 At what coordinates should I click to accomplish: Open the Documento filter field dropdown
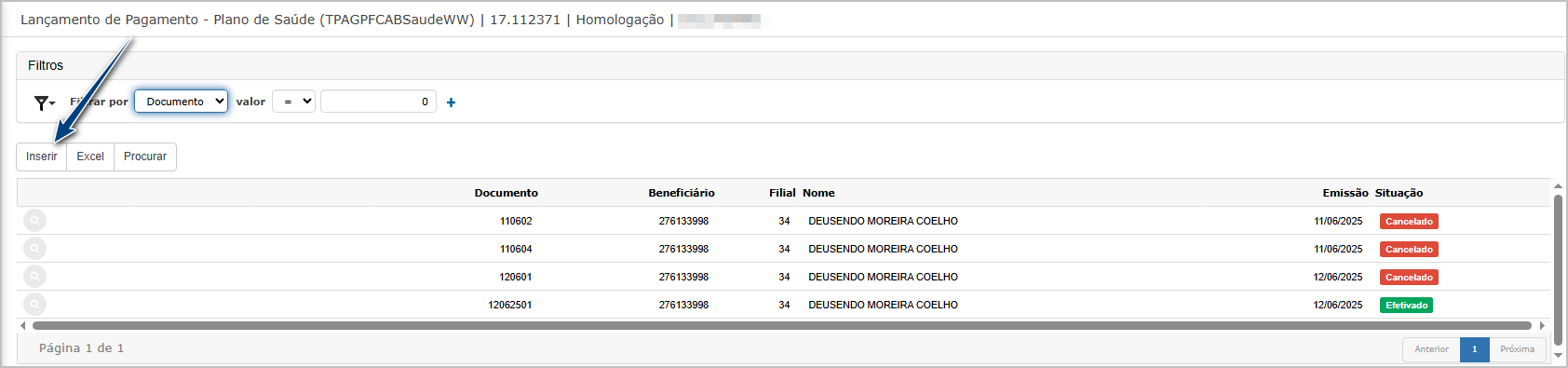(x=181, y=102)
